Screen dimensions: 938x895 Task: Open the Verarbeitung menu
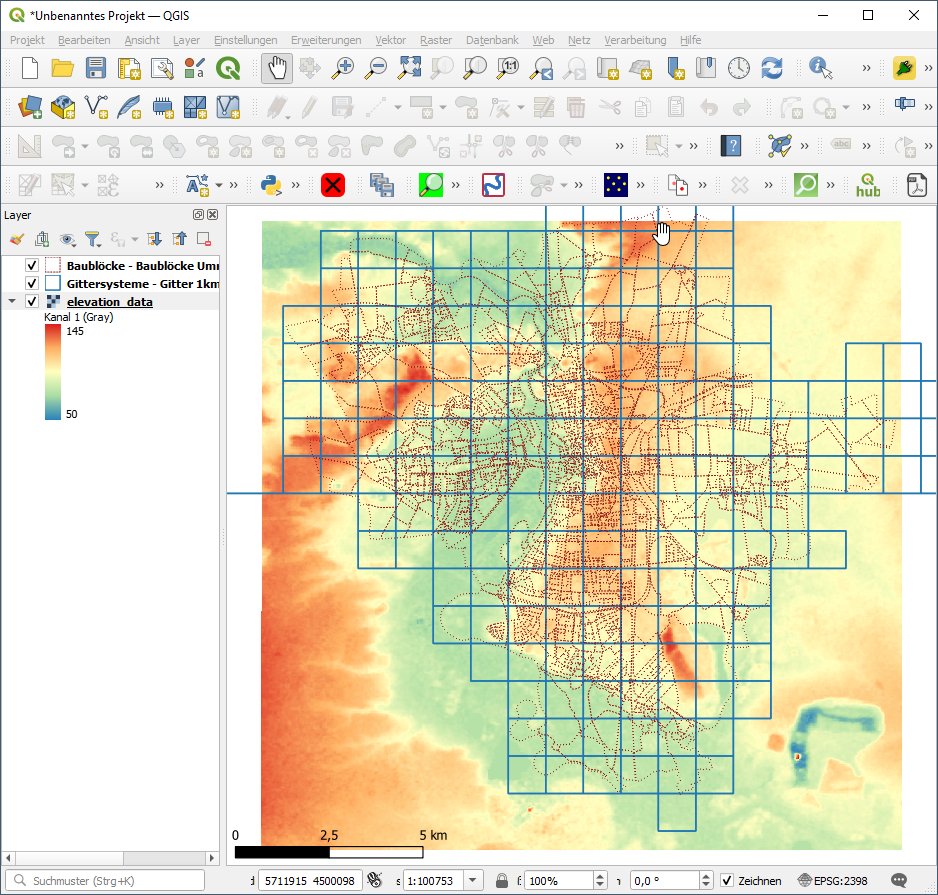[x=635, y=40]
